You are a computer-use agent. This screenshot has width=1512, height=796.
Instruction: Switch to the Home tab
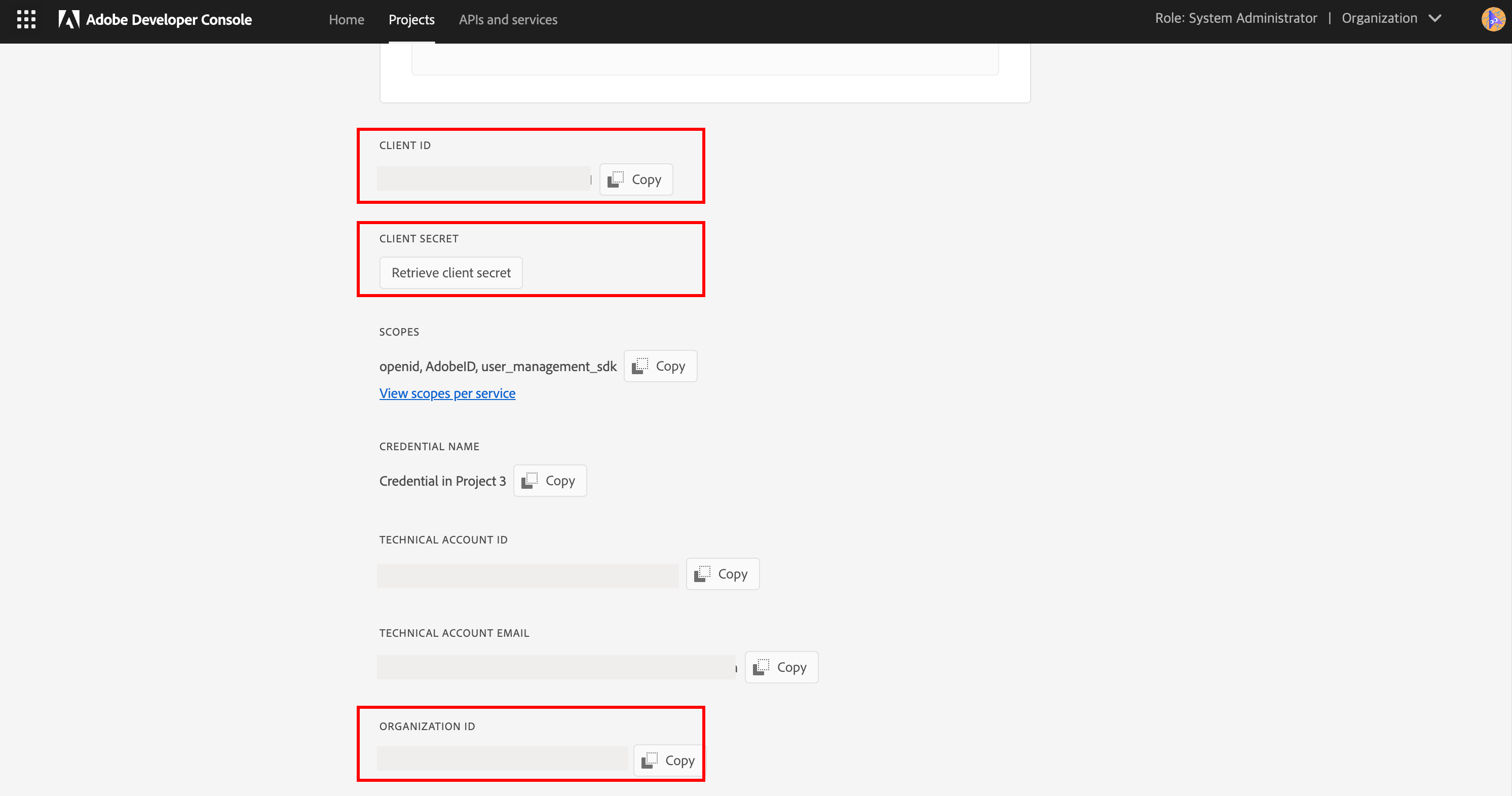tap(346, 19)
